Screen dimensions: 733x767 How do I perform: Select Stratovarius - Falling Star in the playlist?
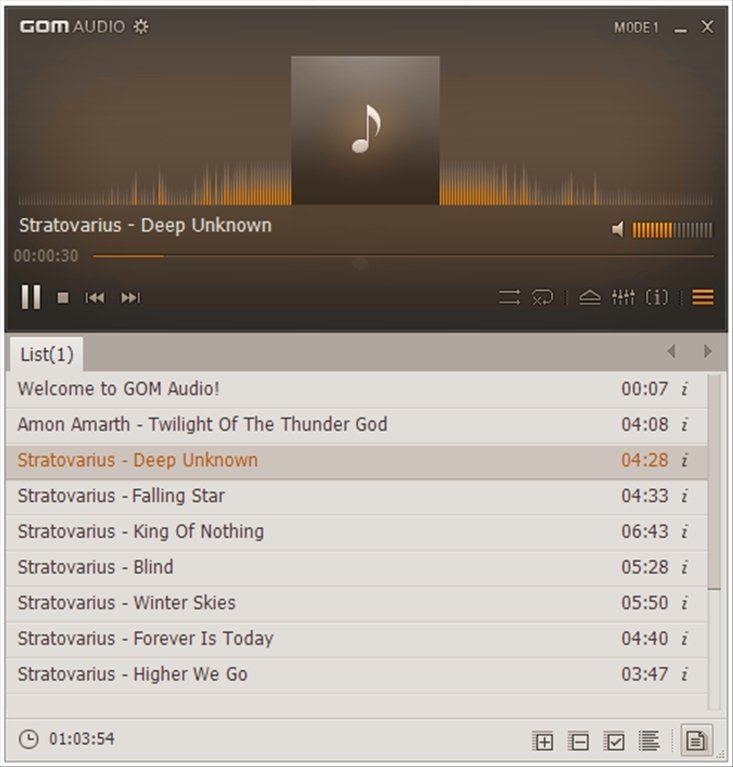[x=357, y=496]
